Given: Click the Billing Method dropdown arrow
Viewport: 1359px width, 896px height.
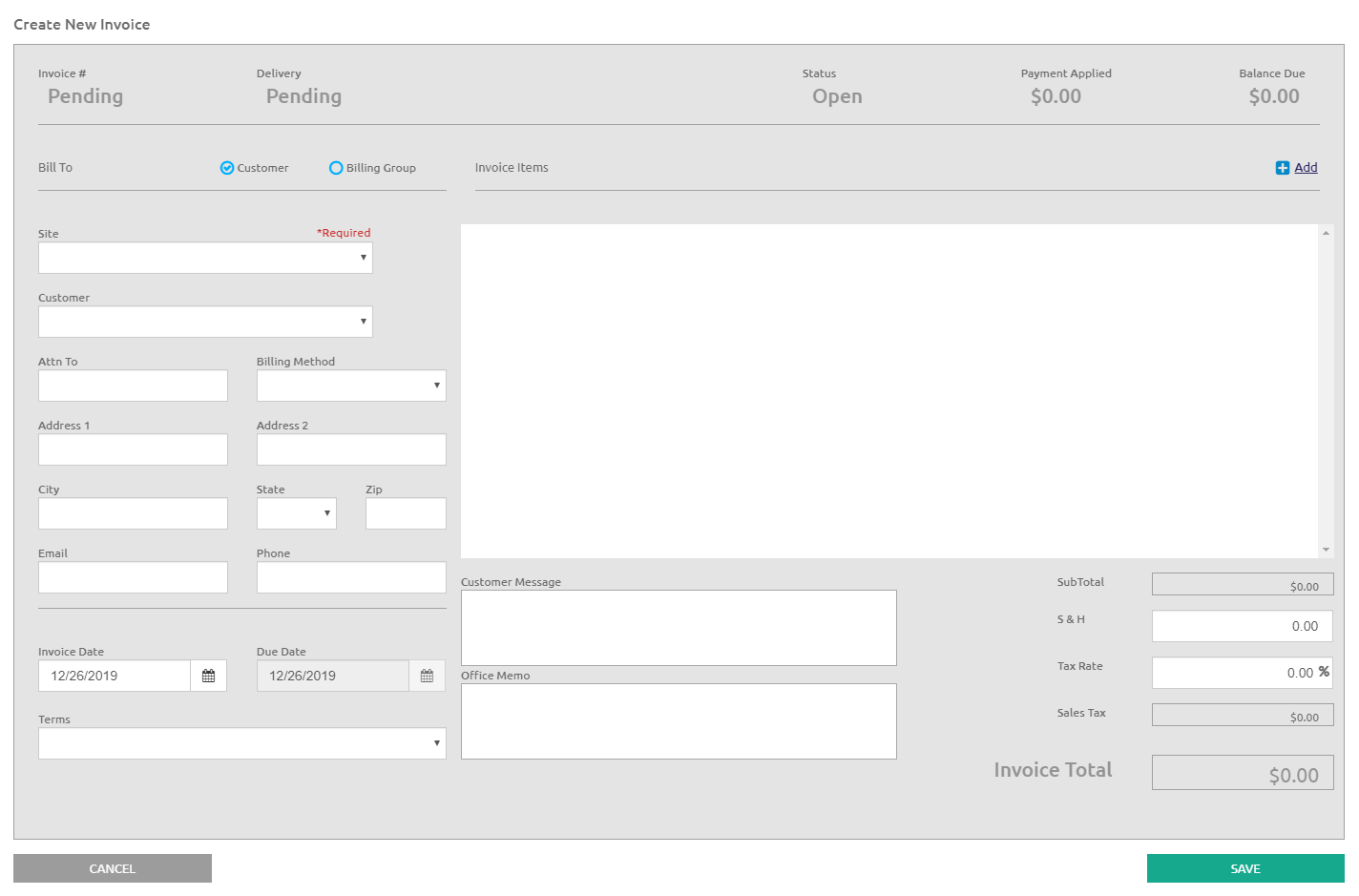Looking at the screenshot, I should click(x=437, y=385).
